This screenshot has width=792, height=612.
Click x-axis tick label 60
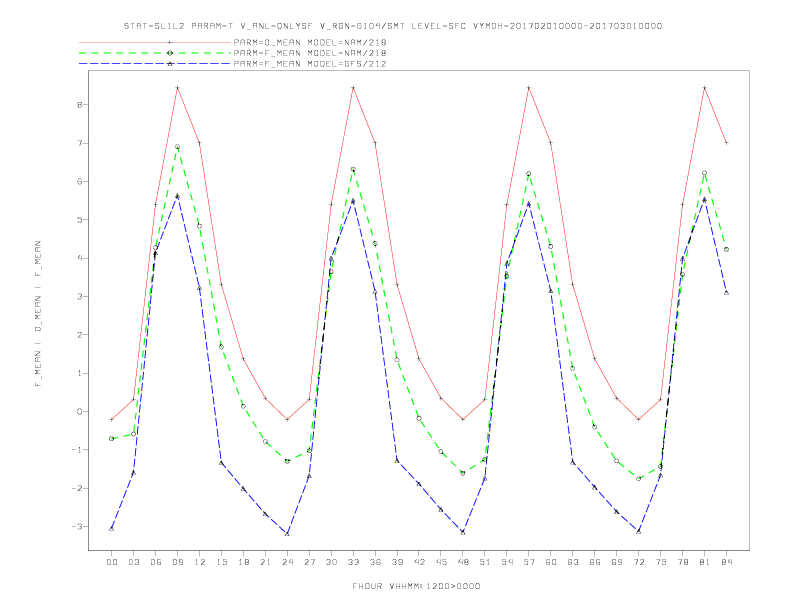point(551,562)
